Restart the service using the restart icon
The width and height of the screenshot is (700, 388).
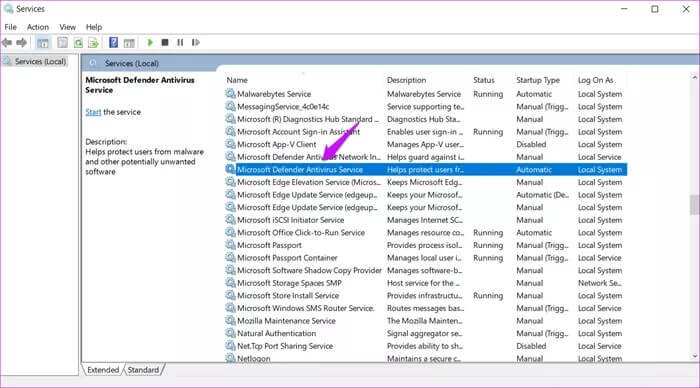196,42
